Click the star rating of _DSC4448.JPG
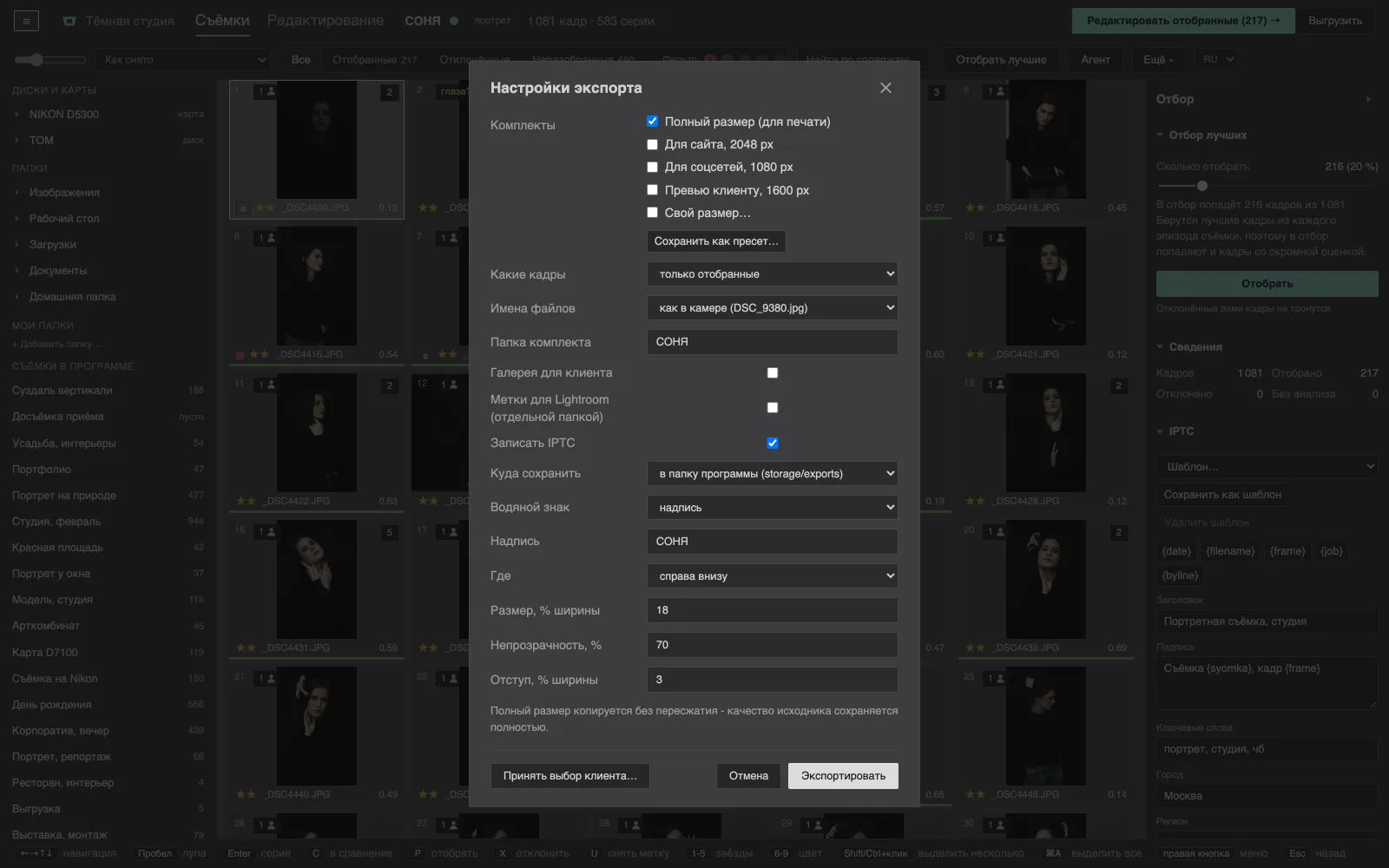The image size is (1389, 868). (976, 794)
